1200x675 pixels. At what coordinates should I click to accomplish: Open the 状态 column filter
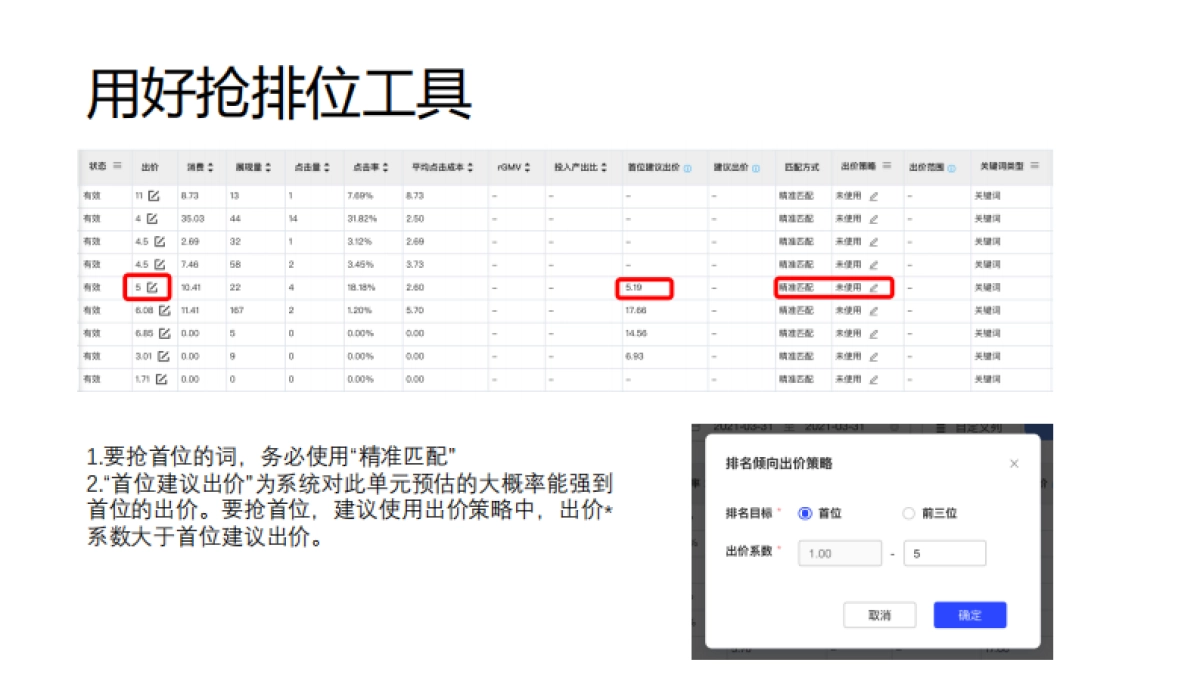[115, 164]
